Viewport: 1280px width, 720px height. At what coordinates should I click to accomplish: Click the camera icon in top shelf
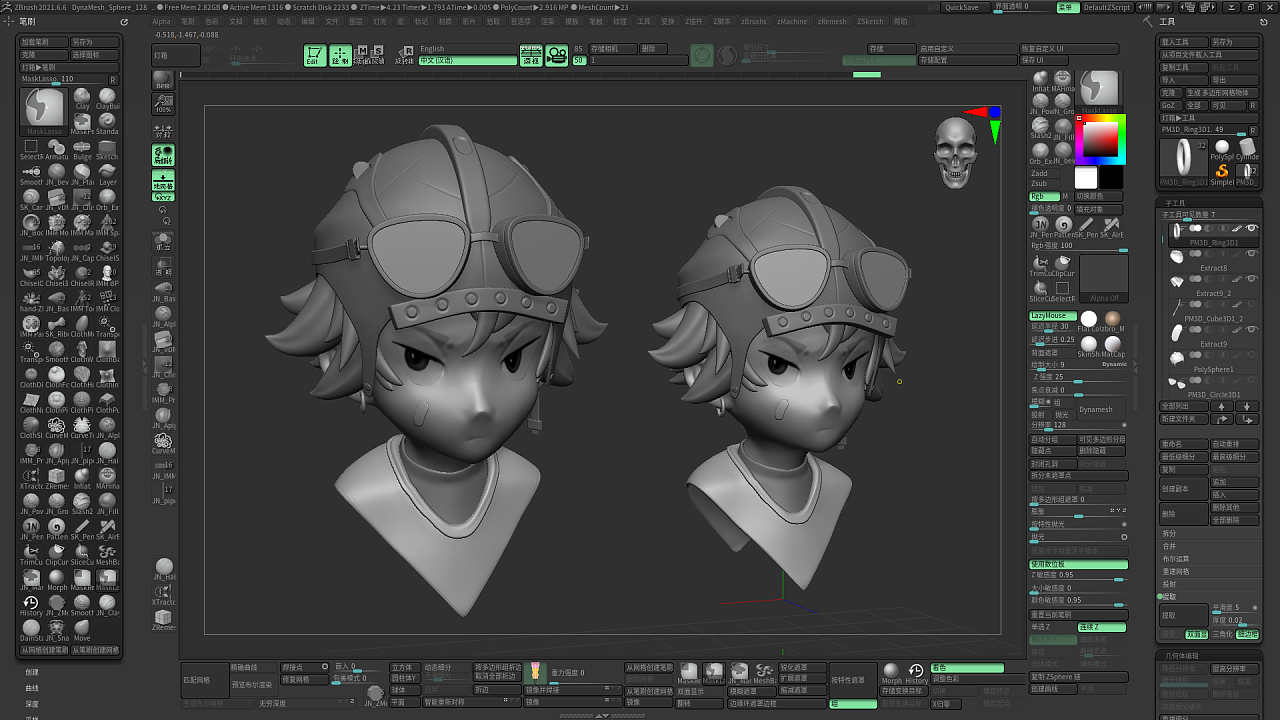pos(557,56)
